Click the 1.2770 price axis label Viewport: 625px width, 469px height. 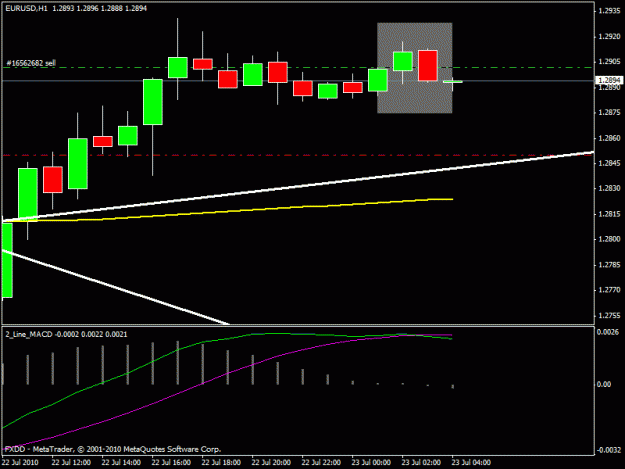[609, 290]
